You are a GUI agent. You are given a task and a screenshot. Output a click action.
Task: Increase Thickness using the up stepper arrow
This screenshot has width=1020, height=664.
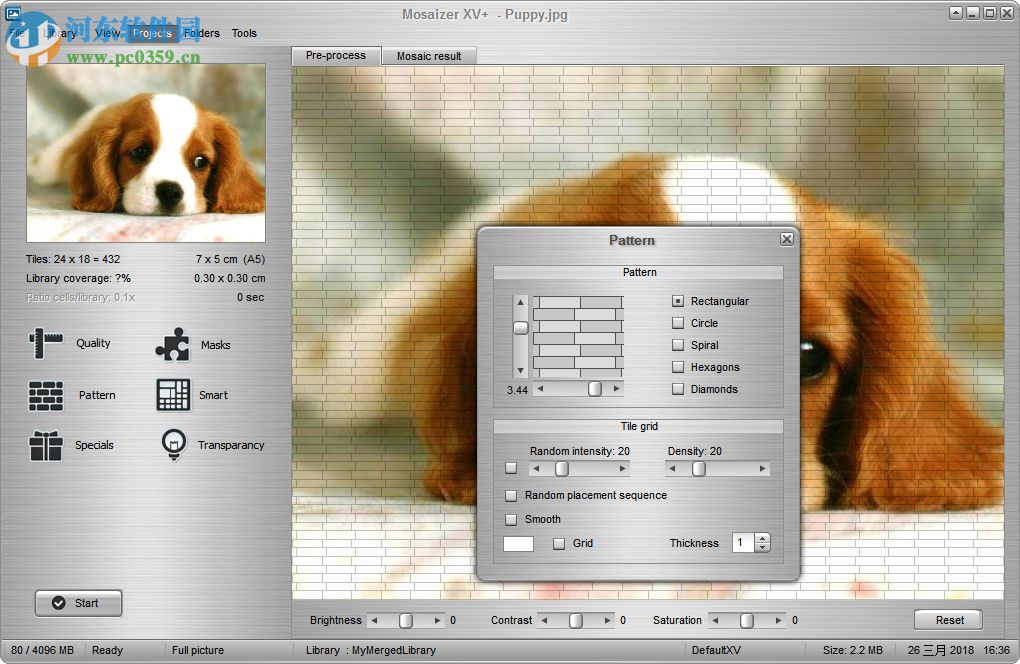762,538
